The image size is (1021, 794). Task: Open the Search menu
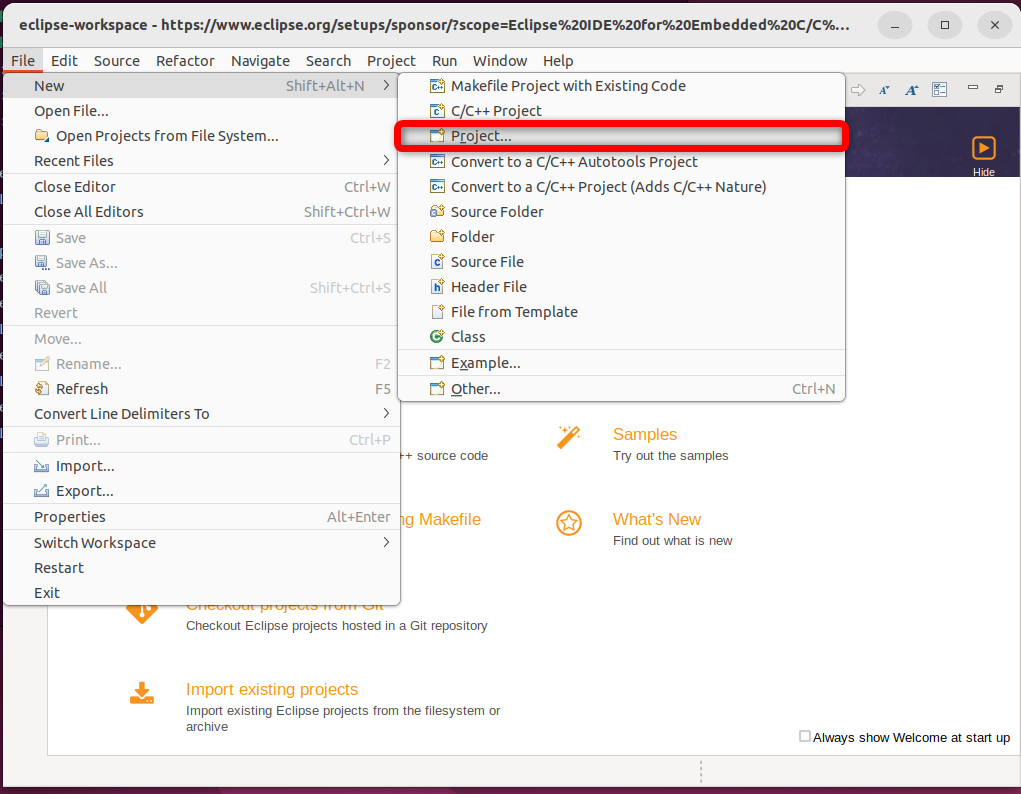[x=328, y=61]
